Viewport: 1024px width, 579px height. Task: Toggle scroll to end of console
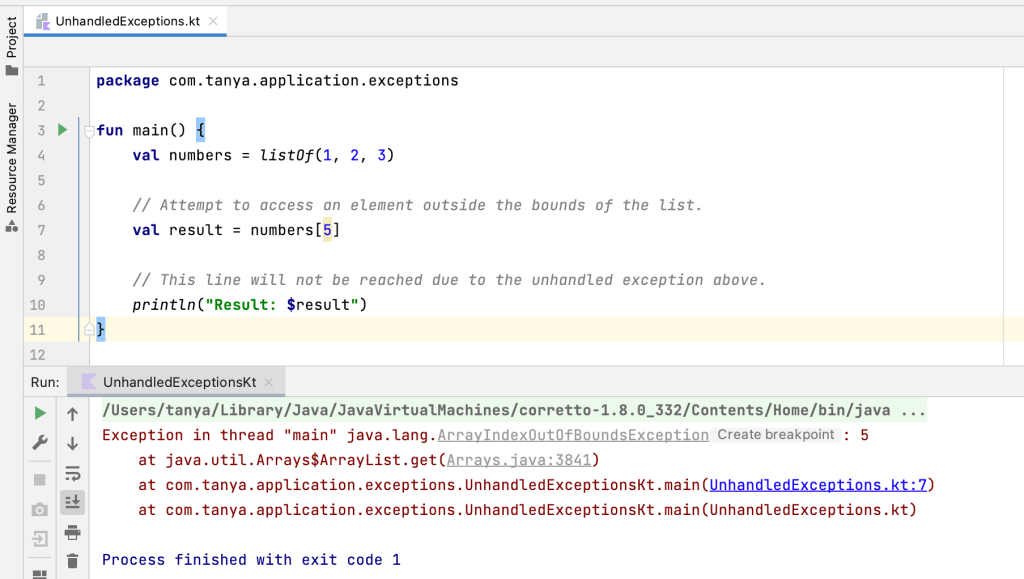(72, 502)
